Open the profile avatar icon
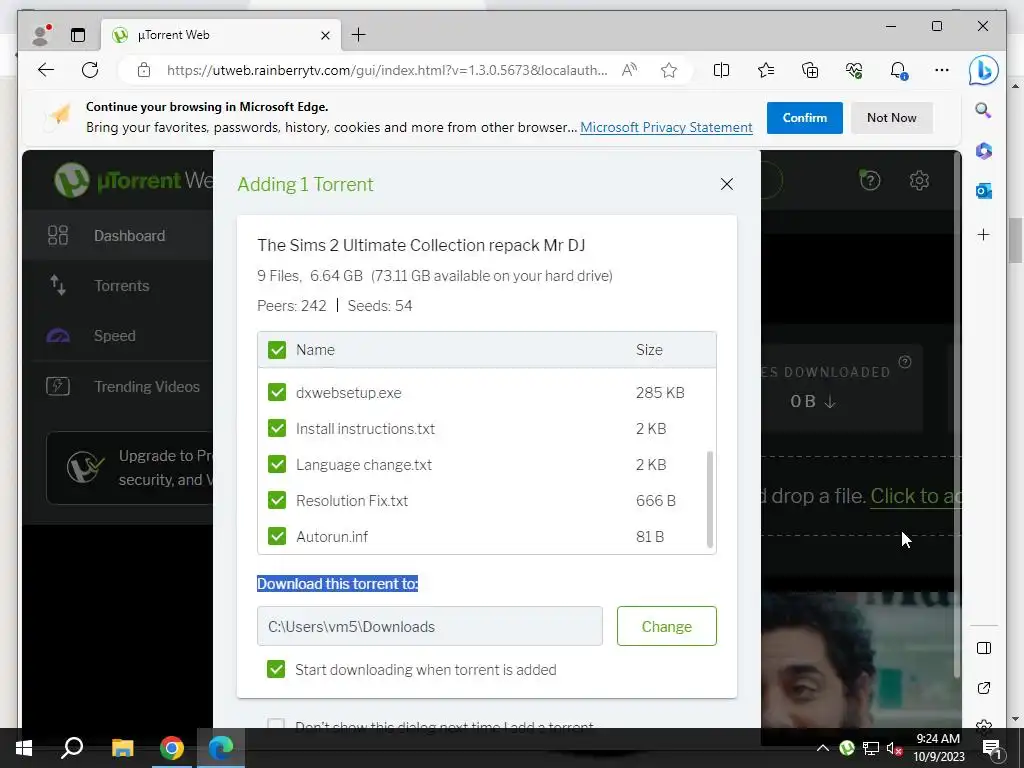The width and height of the screenshot is (1024, 768). coord(41,35)
